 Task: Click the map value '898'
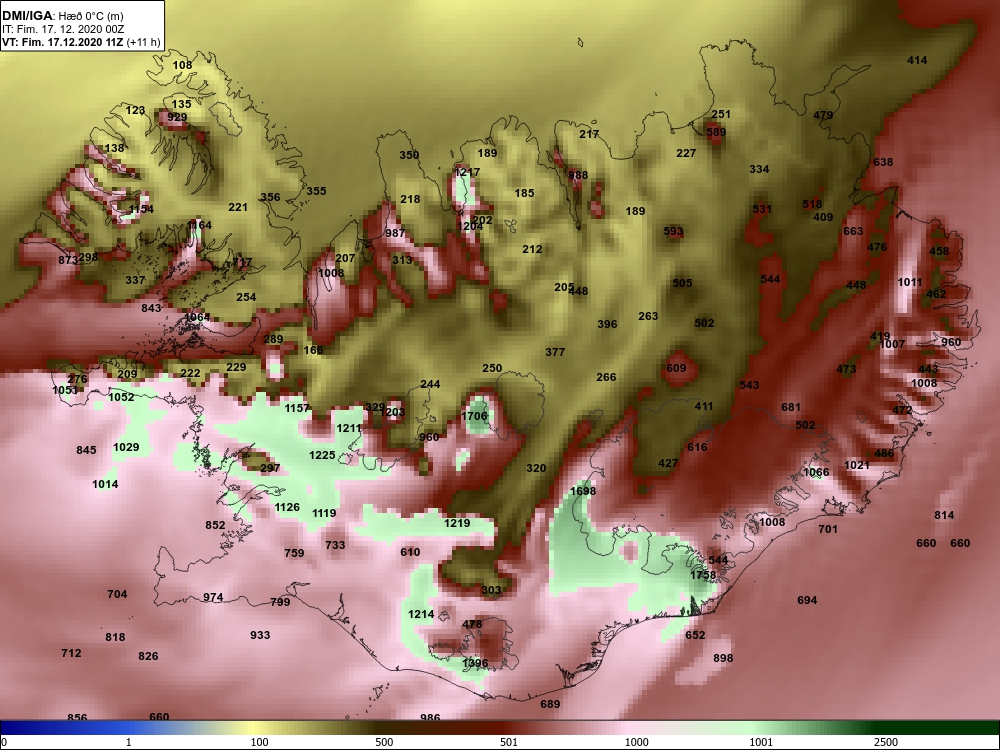point(723,658)
